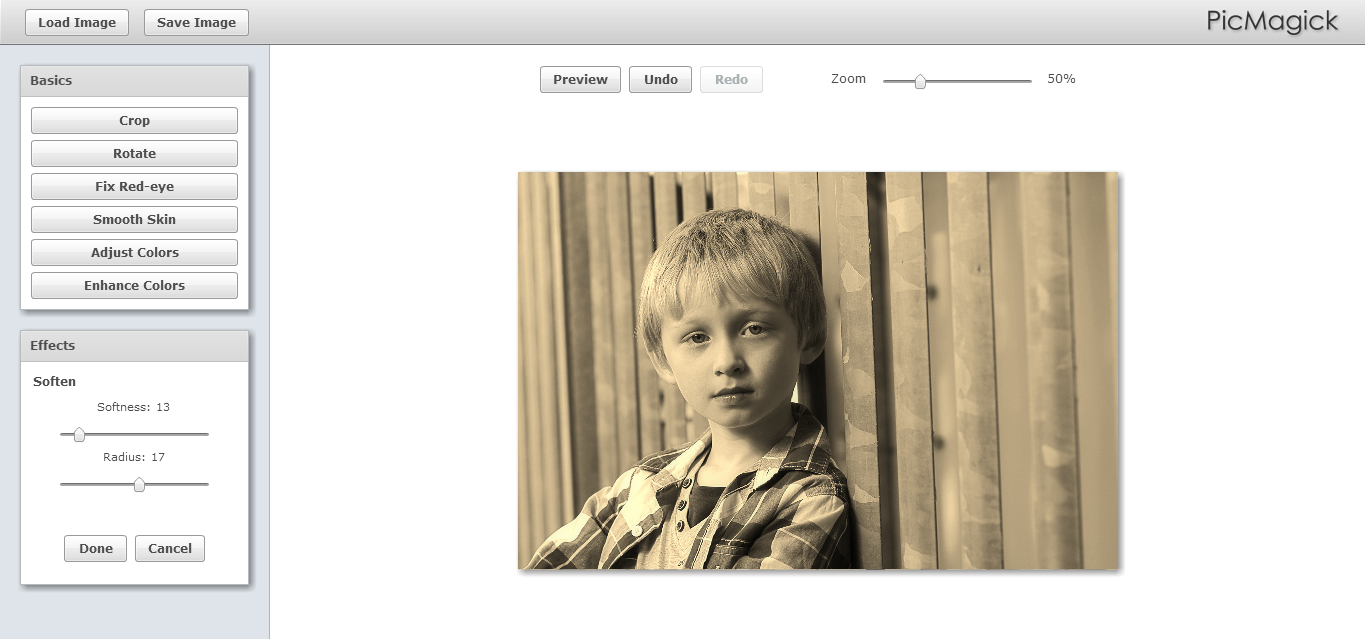Screen dimensions: 1365x639
Task: Click the Load Image button
Action: coord(77,22)
